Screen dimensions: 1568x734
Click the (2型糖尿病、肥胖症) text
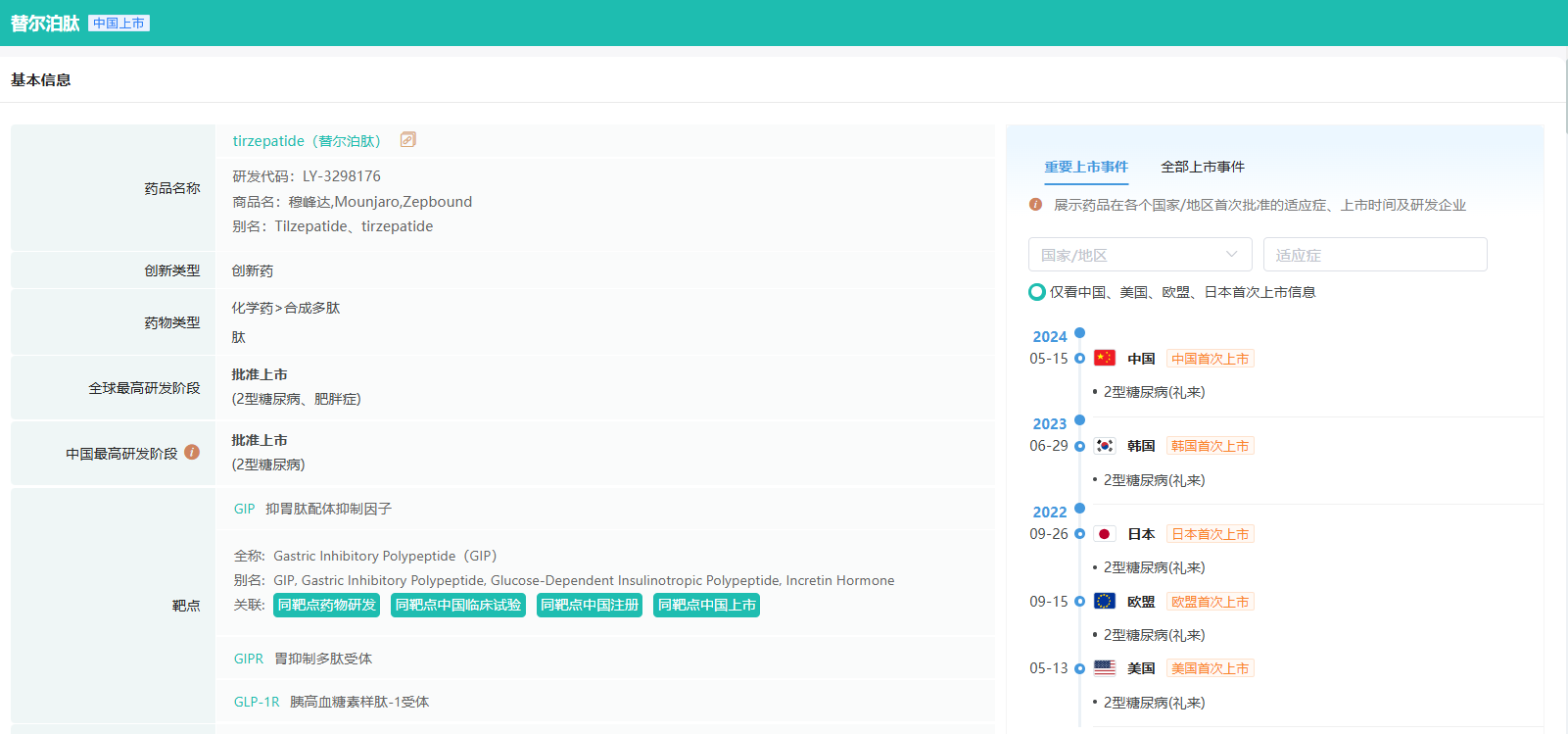click(x=296, y=399)
